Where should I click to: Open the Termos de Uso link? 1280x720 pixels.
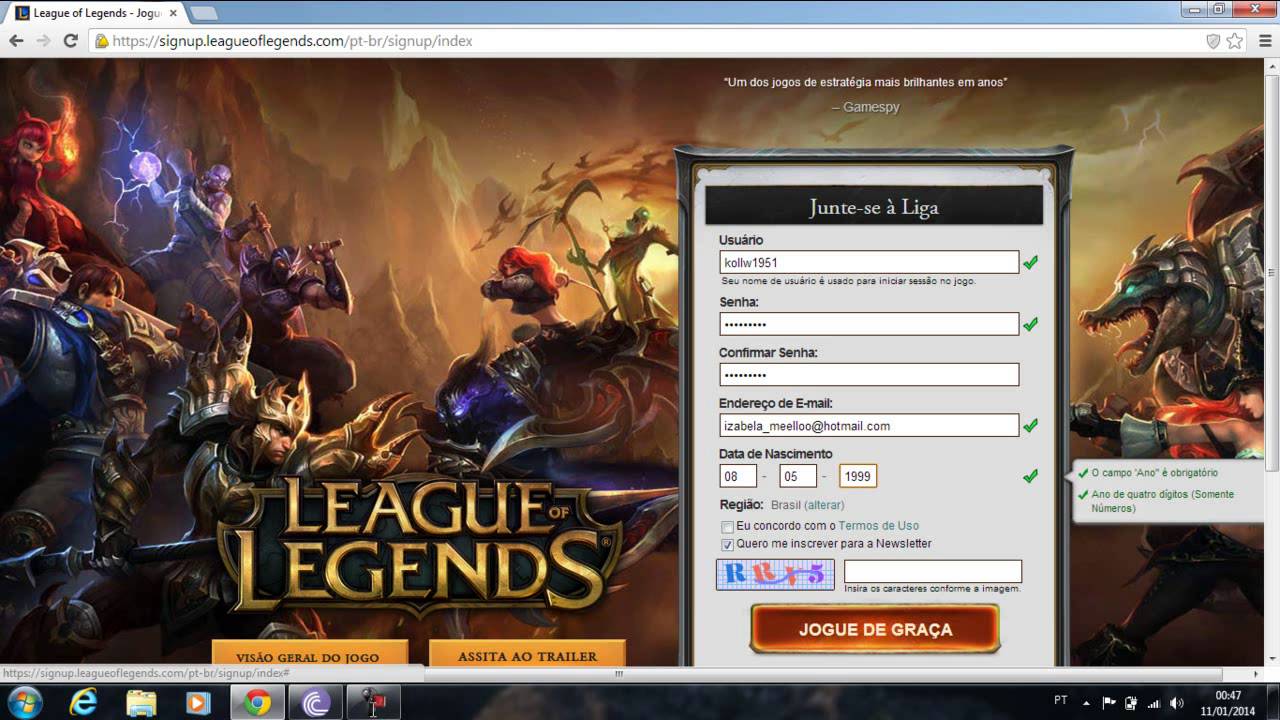pyautogui.click(x=878, y=526)
